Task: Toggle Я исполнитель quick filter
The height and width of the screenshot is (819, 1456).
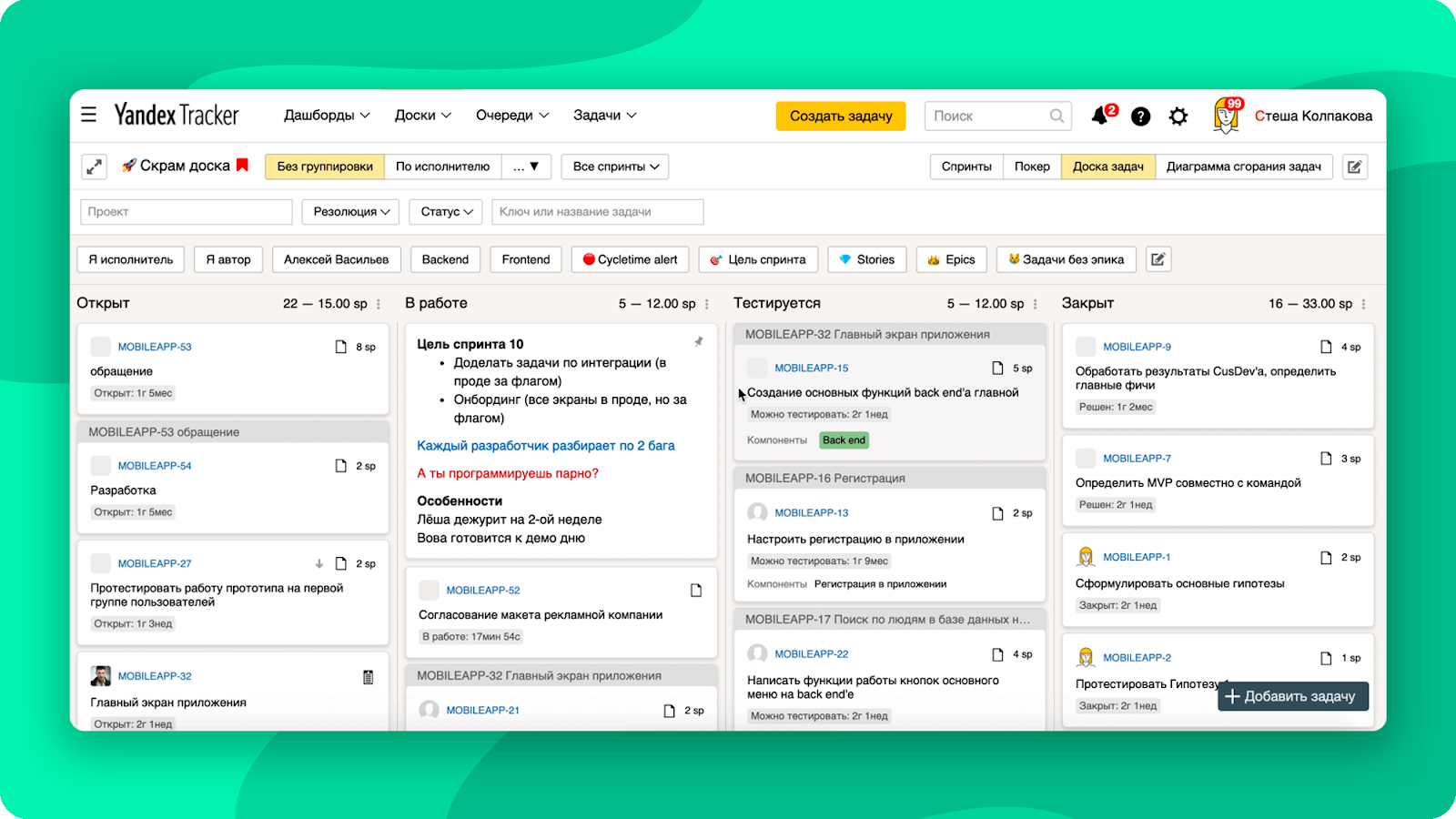Action: (131, 259)
